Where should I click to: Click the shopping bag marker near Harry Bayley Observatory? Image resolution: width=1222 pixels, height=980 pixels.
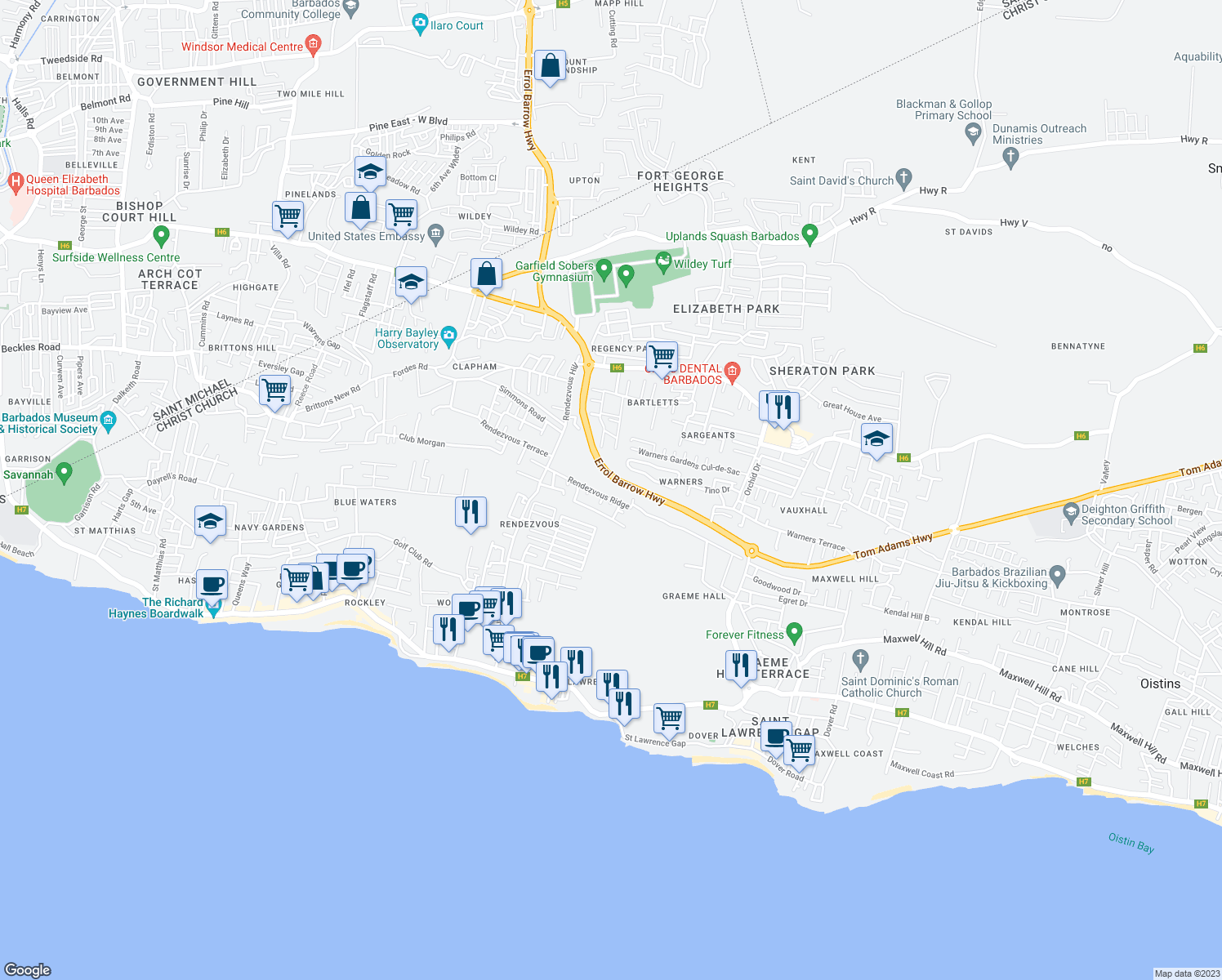[x=485, y=274]
